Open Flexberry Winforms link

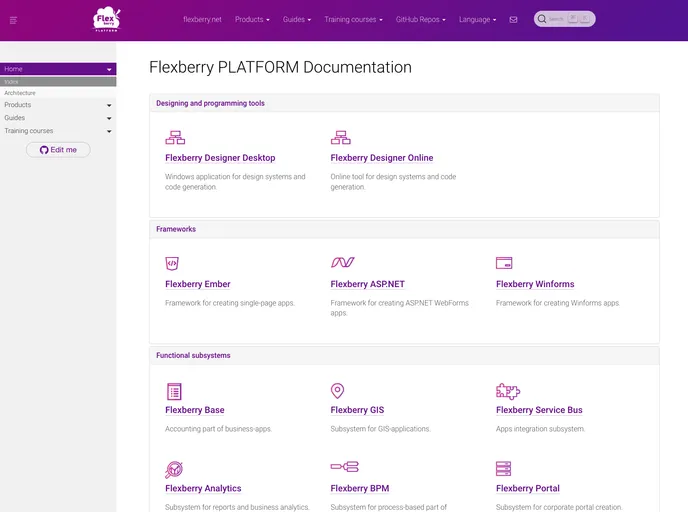[535, 284]
